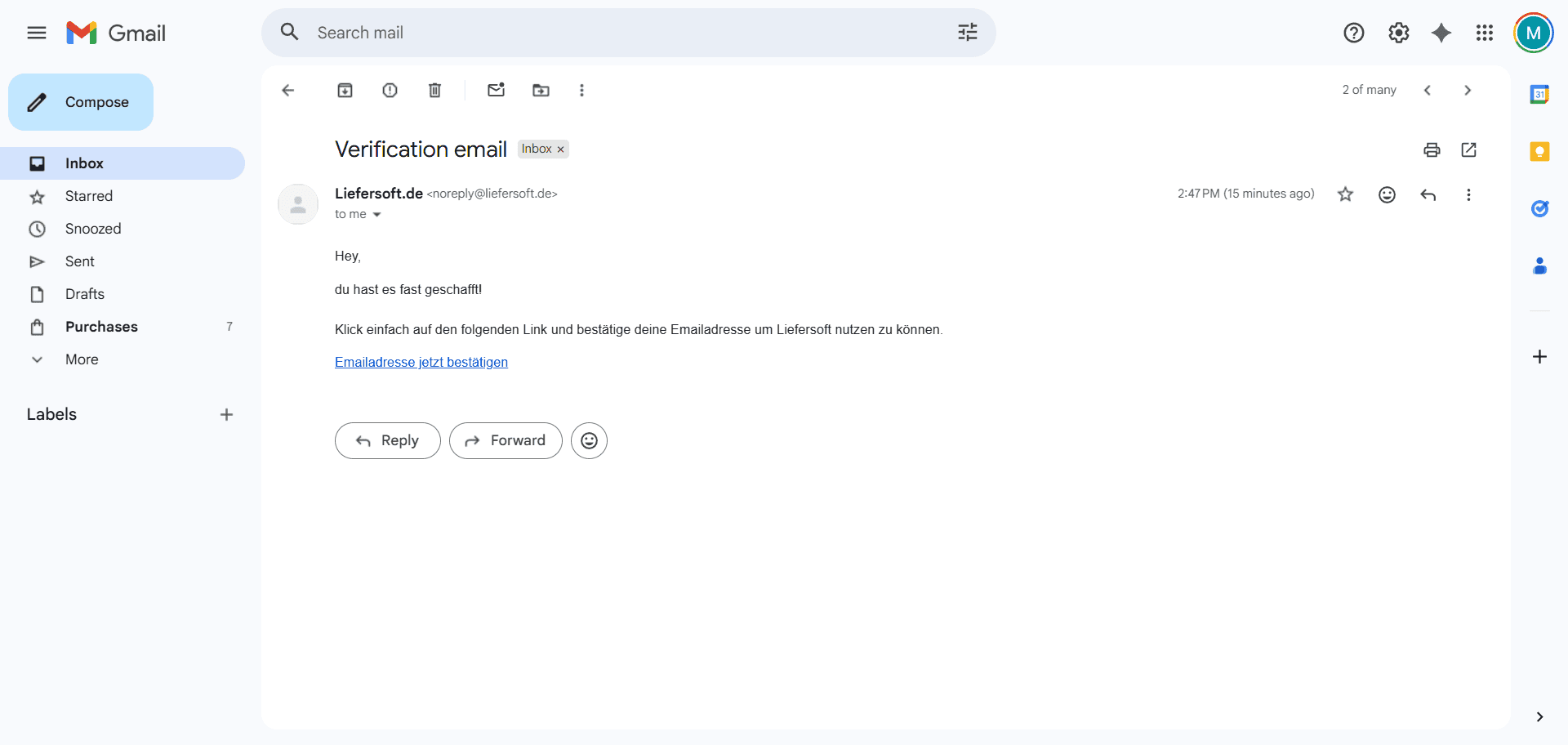The height and width of the screenshot is (745, 1568).
Task: Click 'Emailadresse jetzt bestätigen' link
Action: (421, 362)
